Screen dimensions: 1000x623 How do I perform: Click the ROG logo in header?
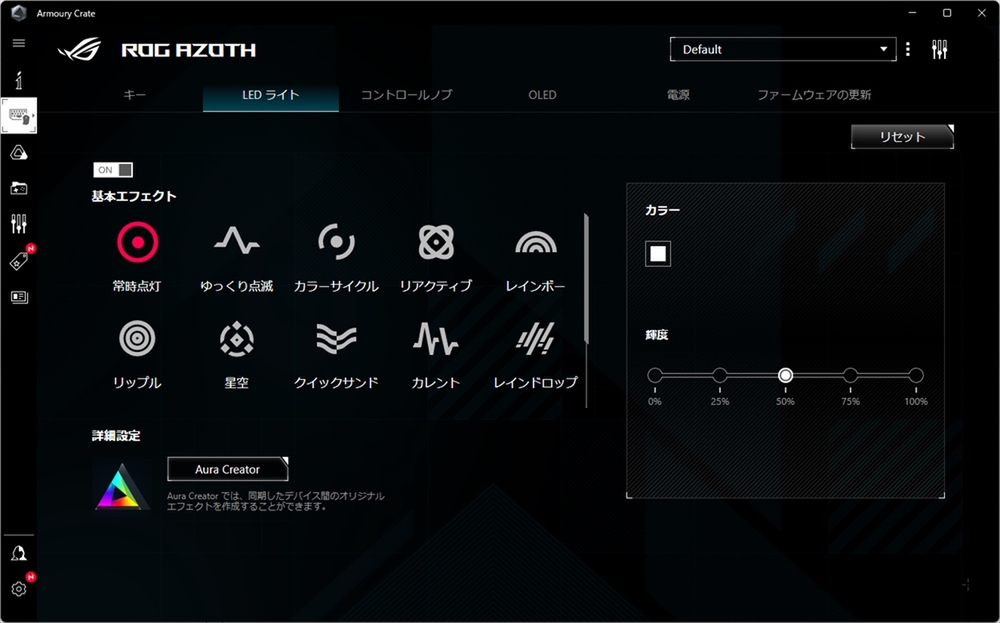click(80, 49)
